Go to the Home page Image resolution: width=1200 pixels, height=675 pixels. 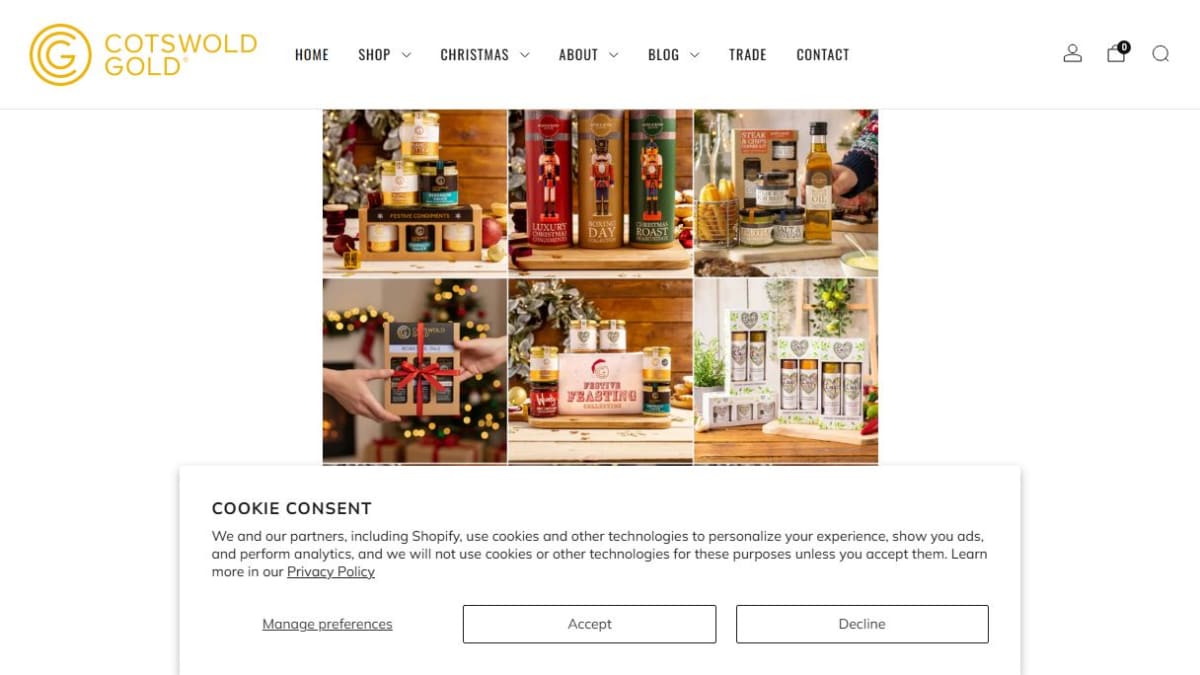click(312, 55)
